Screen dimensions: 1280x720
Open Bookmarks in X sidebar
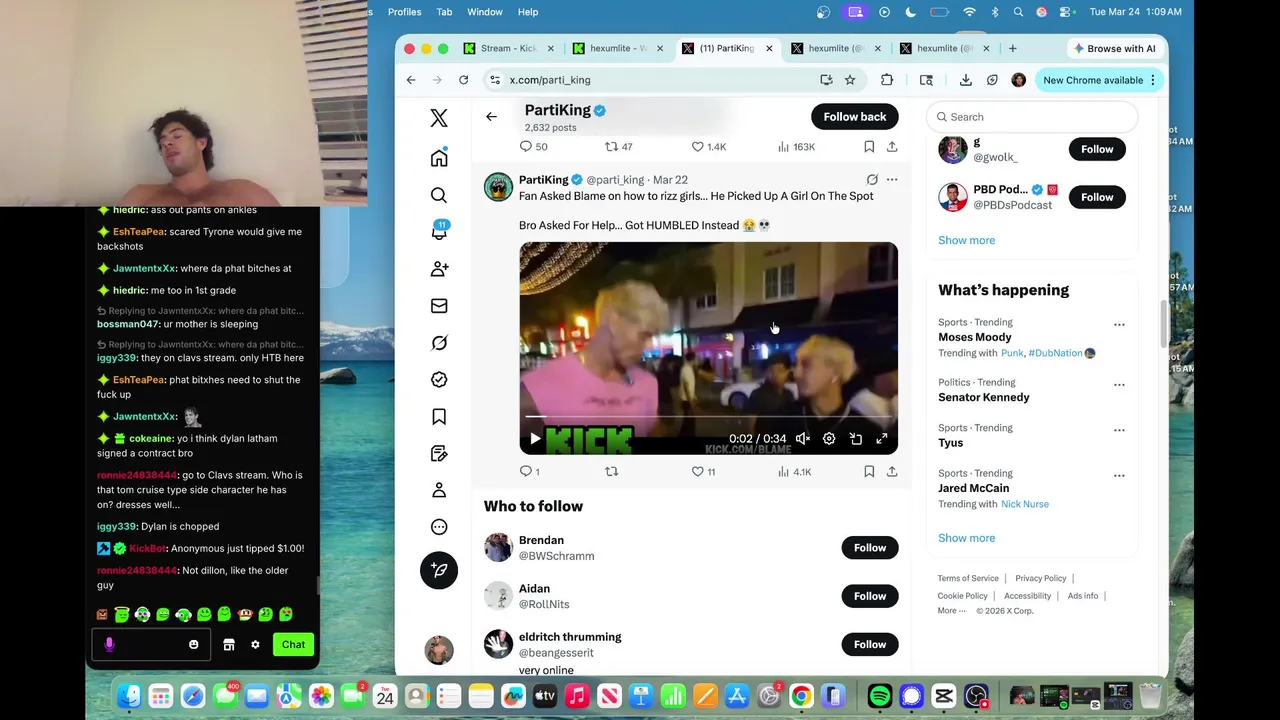coord(439,416)
